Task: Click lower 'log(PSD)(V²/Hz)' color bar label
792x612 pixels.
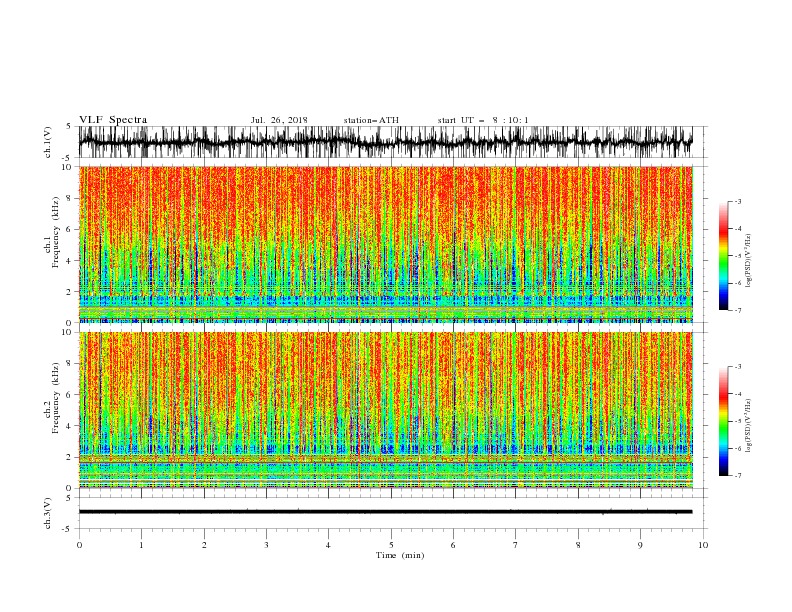Action: [748, 426]
